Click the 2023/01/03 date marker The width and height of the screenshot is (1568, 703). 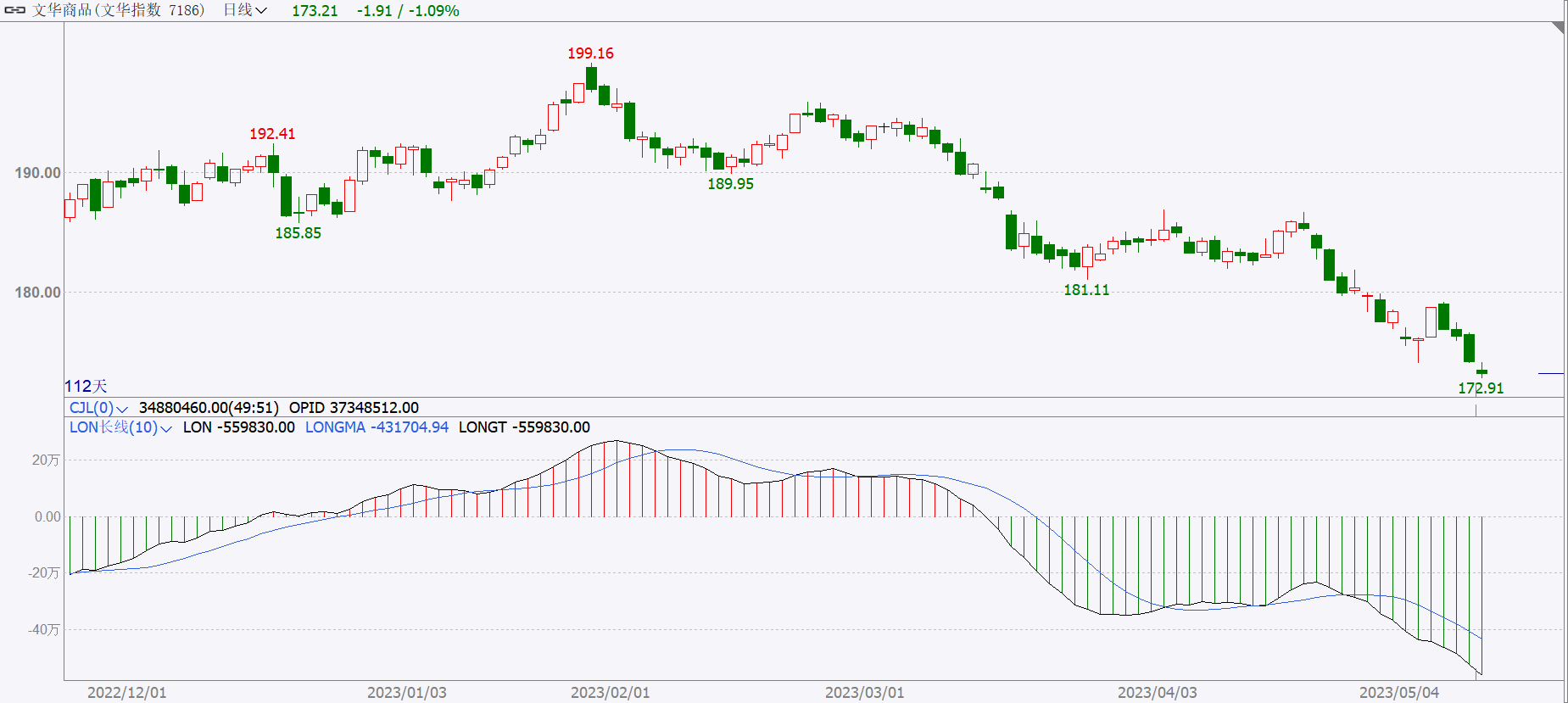coord(407,693)
